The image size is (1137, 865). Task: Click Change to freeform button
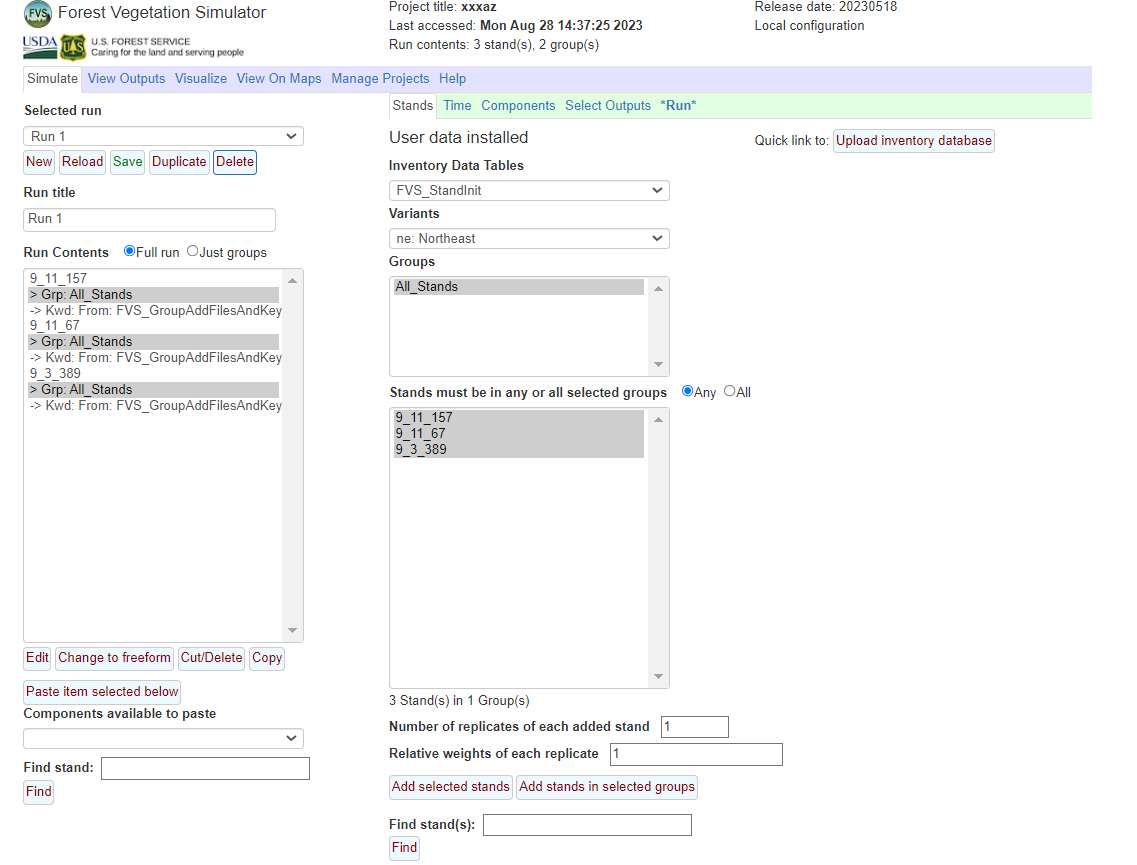[x=115, y=658]
